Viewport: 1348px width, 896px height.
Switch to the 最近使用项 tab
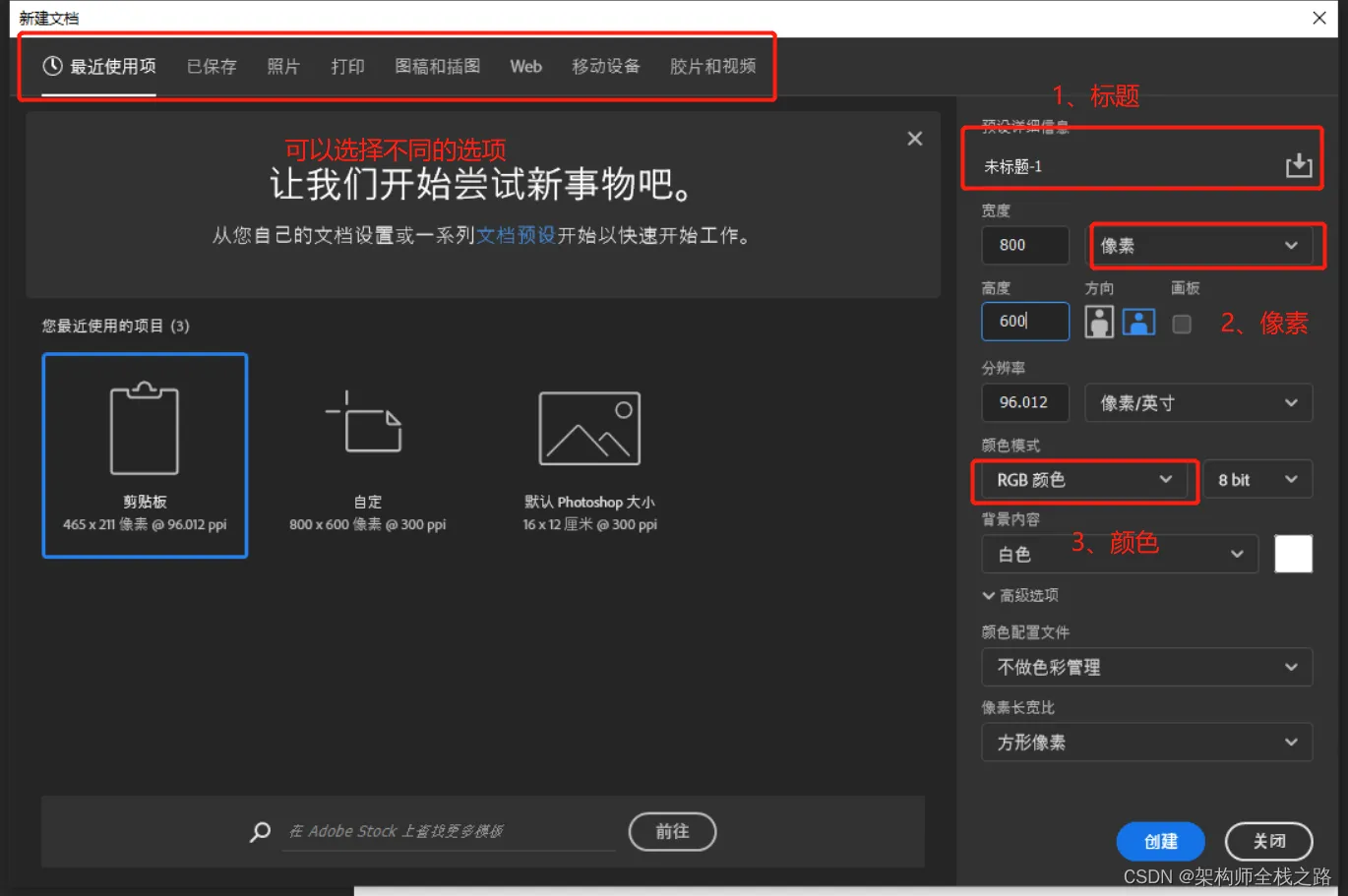pos(99,67)
